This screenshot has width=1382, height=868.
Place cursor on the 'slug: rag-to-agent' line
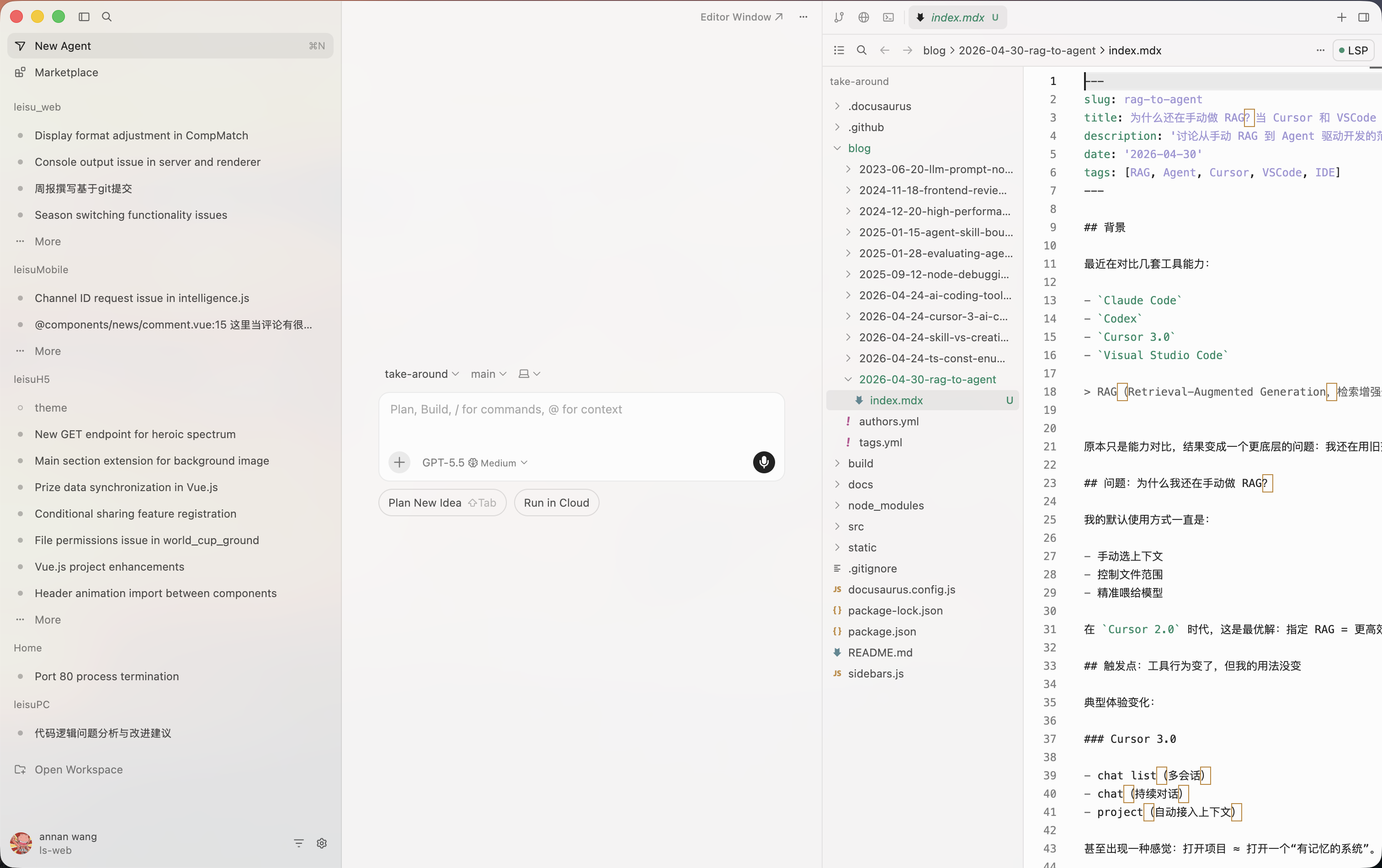[1143, 99]
